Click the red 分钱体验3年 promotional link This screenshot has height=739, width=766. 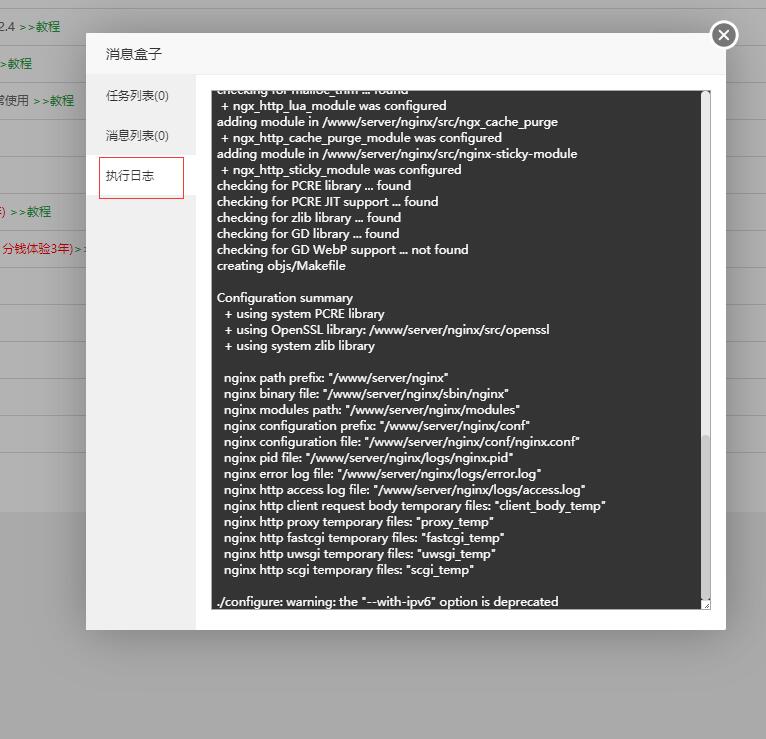coord(37,249)
